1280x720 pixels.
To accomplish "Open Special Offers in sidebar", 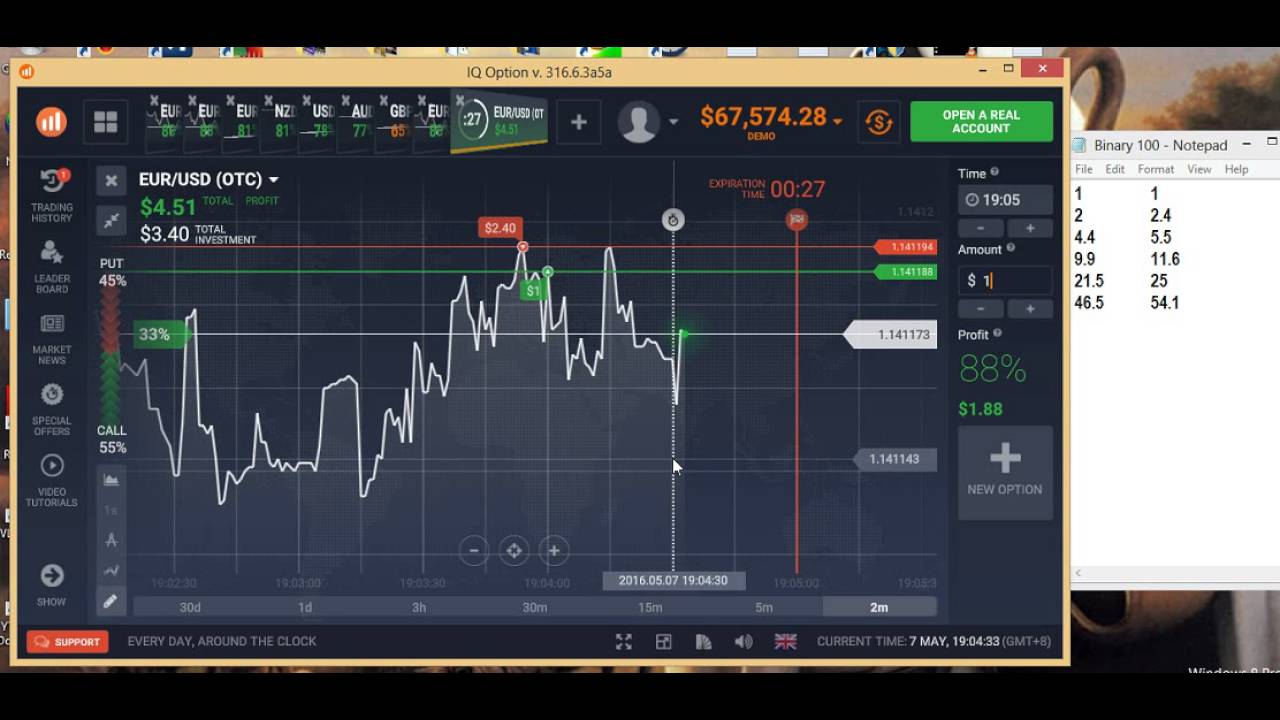I will click(51, 409).
